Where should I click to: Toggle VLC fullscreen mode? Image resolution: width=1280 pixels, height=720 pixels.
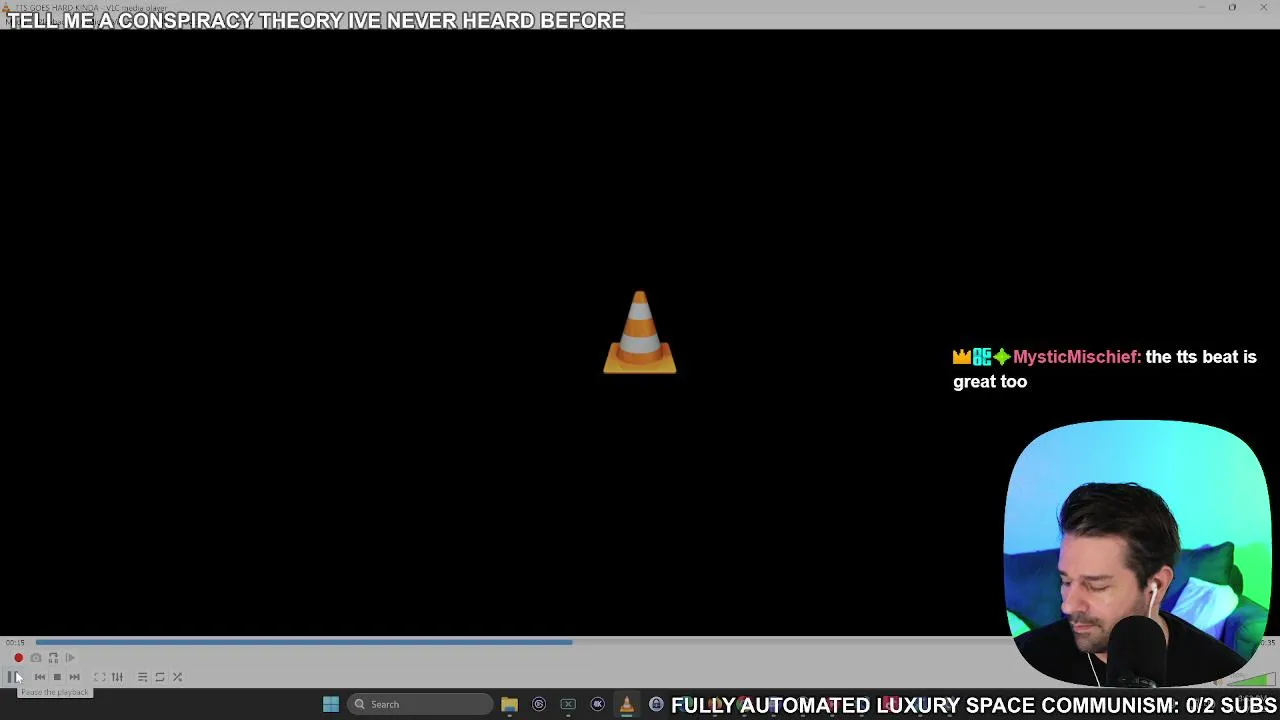click(x=100, y=677)
